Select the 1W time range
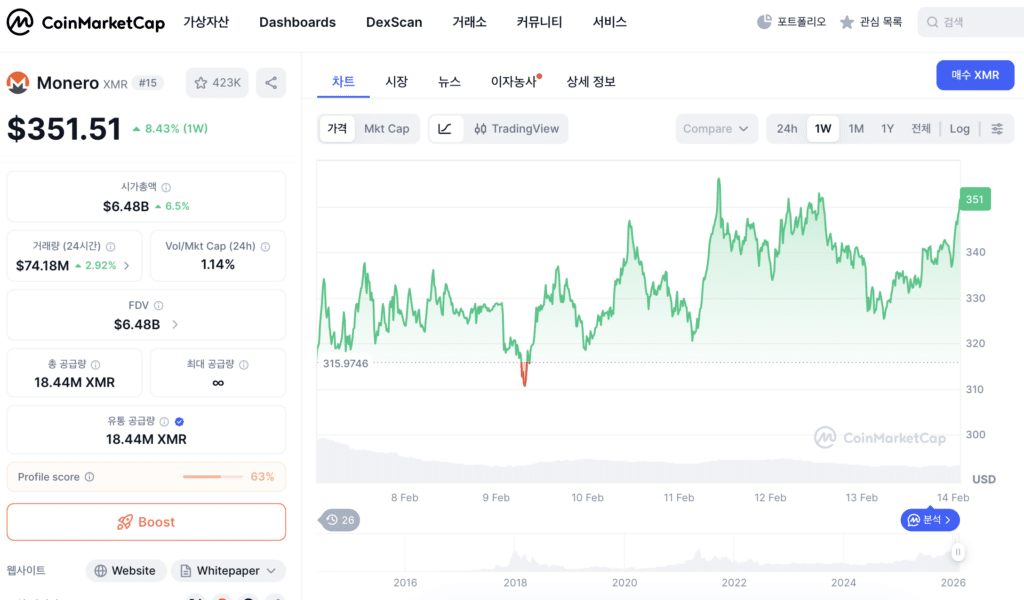Image resolution: width=1024 pixels, height=600 pixels. pyautogui.click(x=823, y=129)
